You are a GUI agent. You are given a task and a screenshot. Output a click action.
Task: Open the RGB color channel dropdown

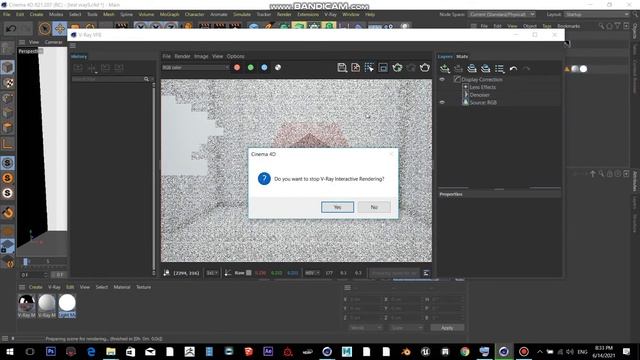196,68
